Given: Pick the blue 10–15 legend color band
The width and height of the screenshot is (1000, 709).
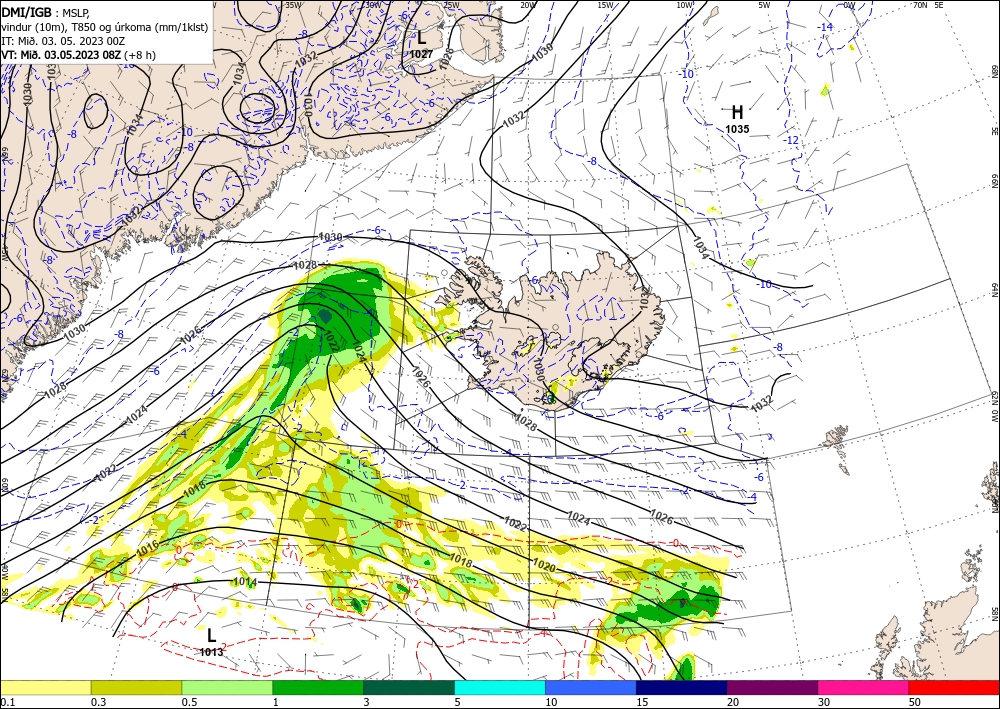Looking at the screenshot, I should [591, 687].
